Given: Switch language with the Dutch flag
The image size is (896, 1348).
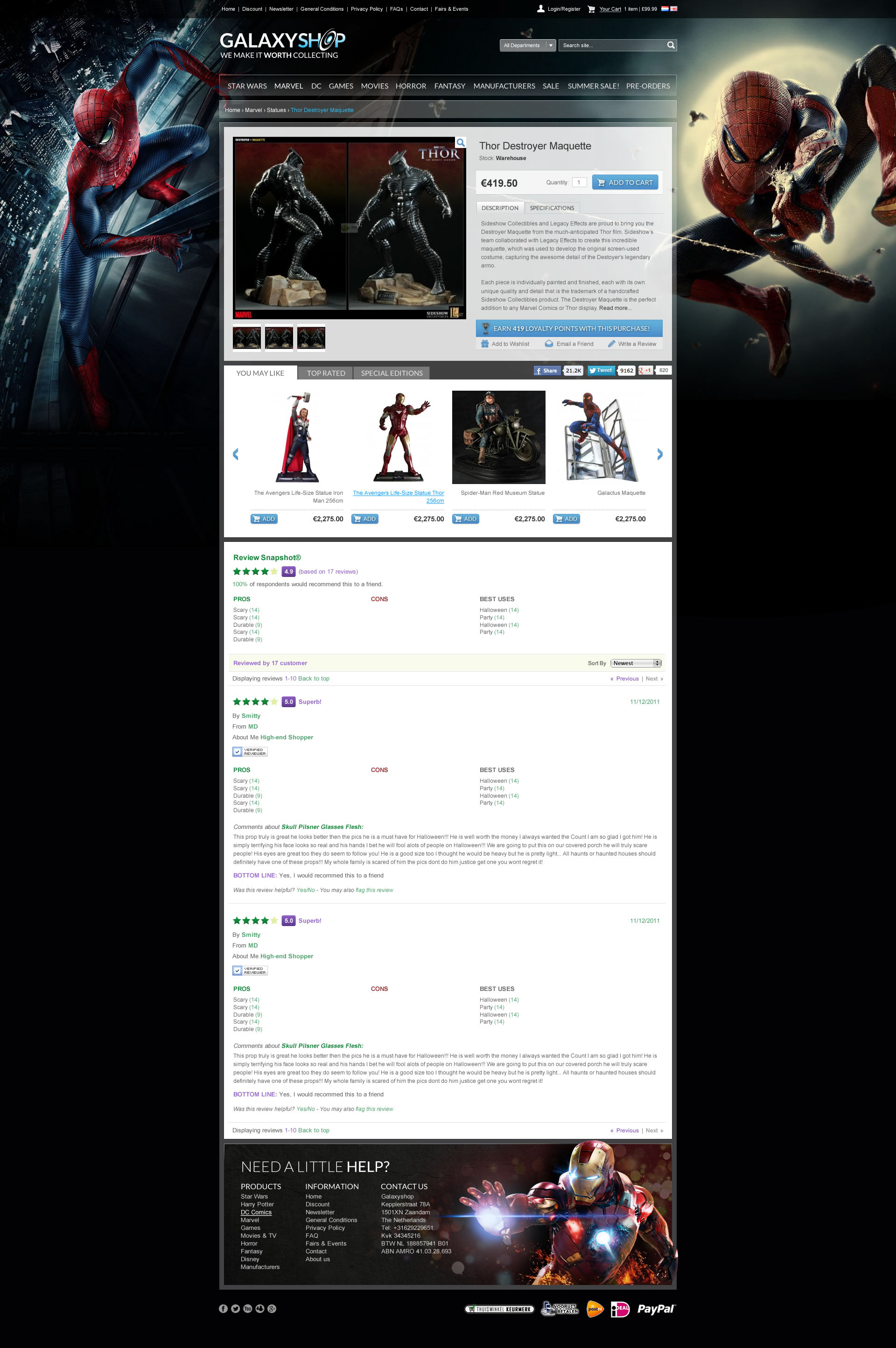Looking at the screenshot, I should click(x=665, y=8).
